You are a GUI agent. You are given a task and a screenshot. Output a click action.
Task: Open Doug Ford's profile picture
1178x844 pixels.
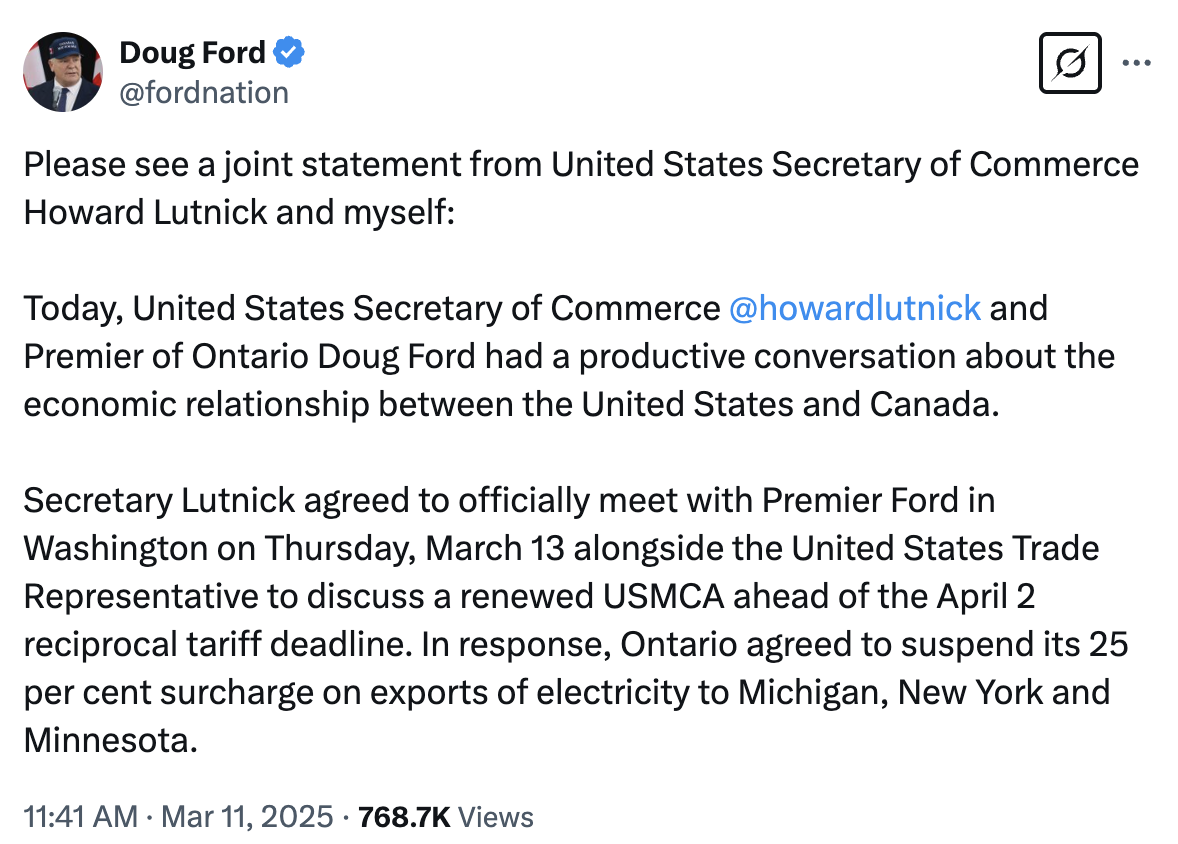62,71
